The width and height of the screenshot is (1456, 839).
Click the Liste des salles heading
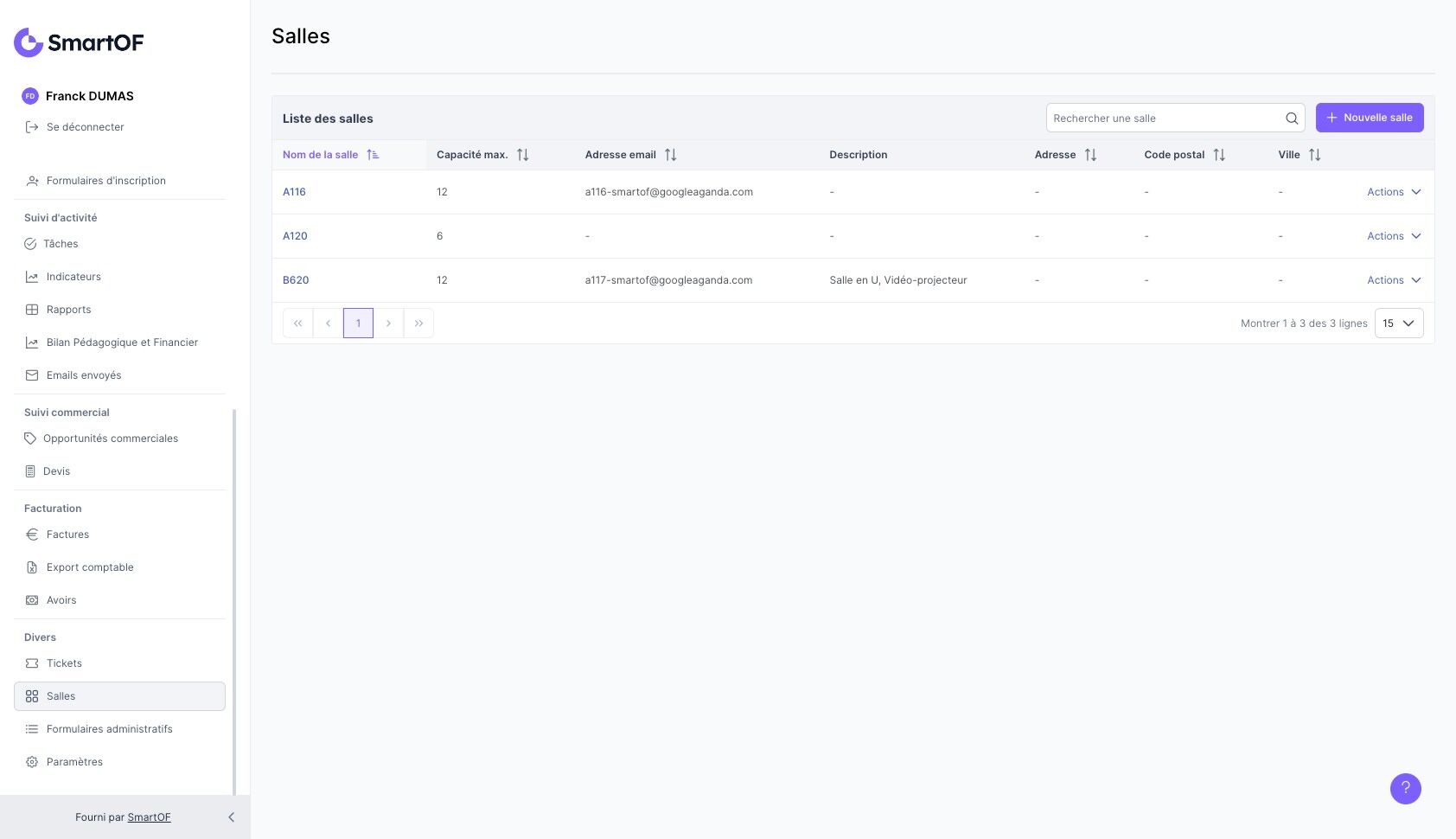[x=328, y=118]
